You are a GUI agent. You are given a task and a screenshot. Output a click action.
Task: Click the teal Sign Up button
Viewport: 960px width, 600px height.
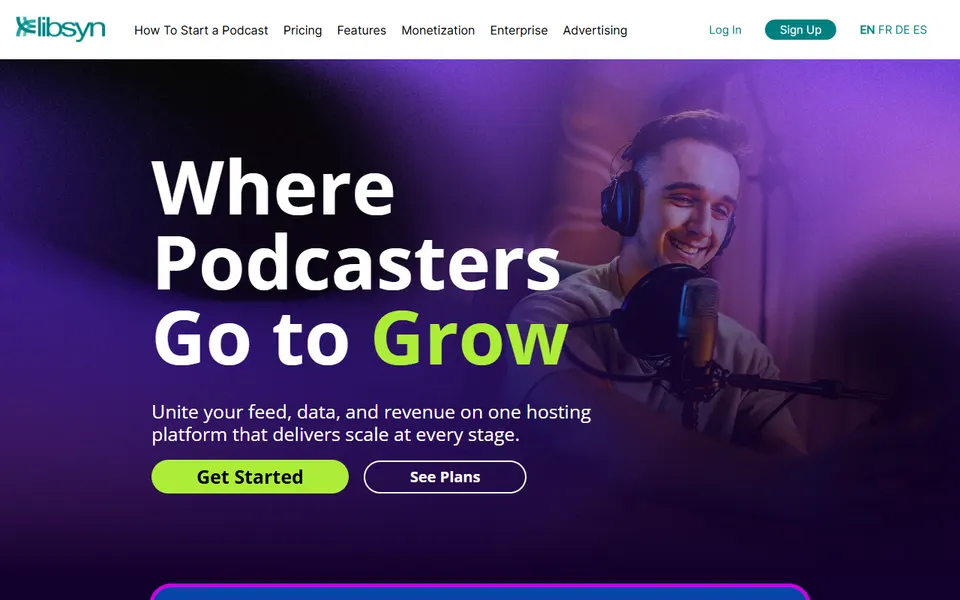tap(800, 29)
